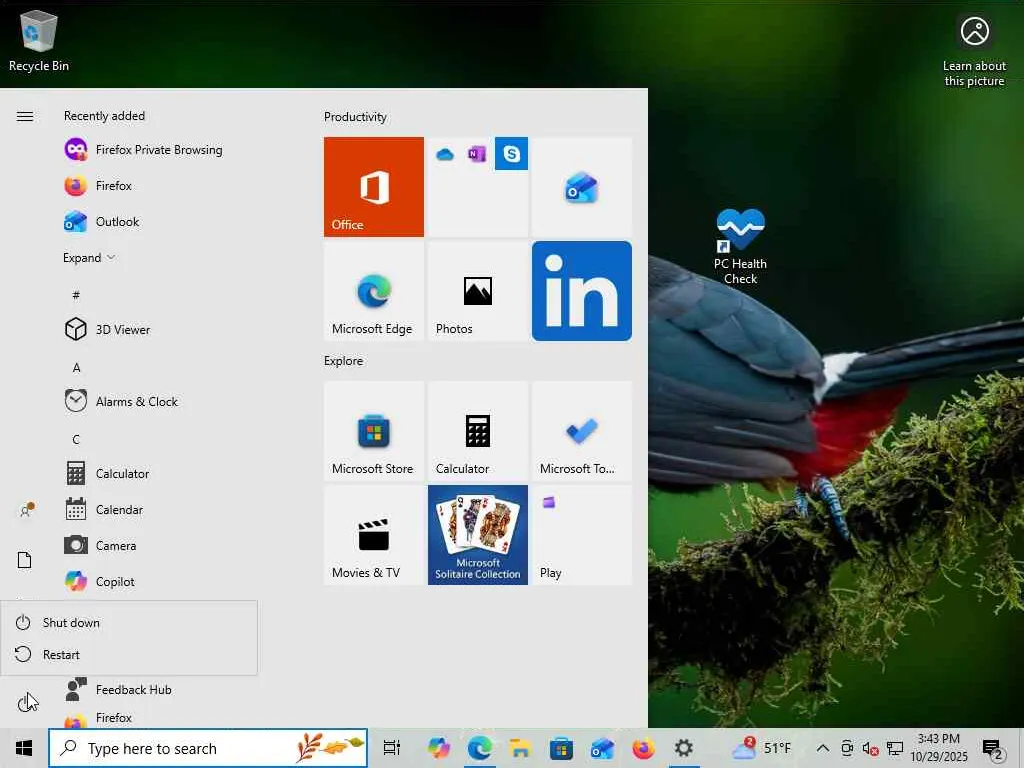Open Copilot from the taskbar
1024x768 pixels.
[x=438, y=748]
